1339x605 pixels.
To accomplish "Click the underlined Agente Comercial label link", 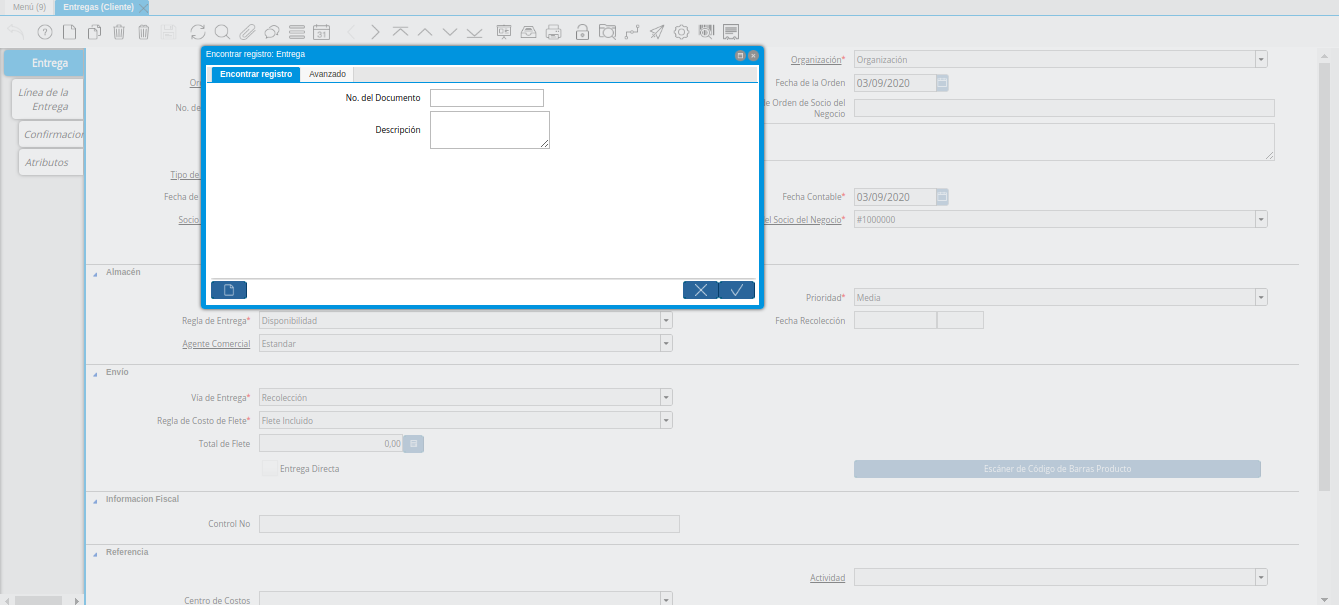I will pyautogui.click(x=216, y=344).
